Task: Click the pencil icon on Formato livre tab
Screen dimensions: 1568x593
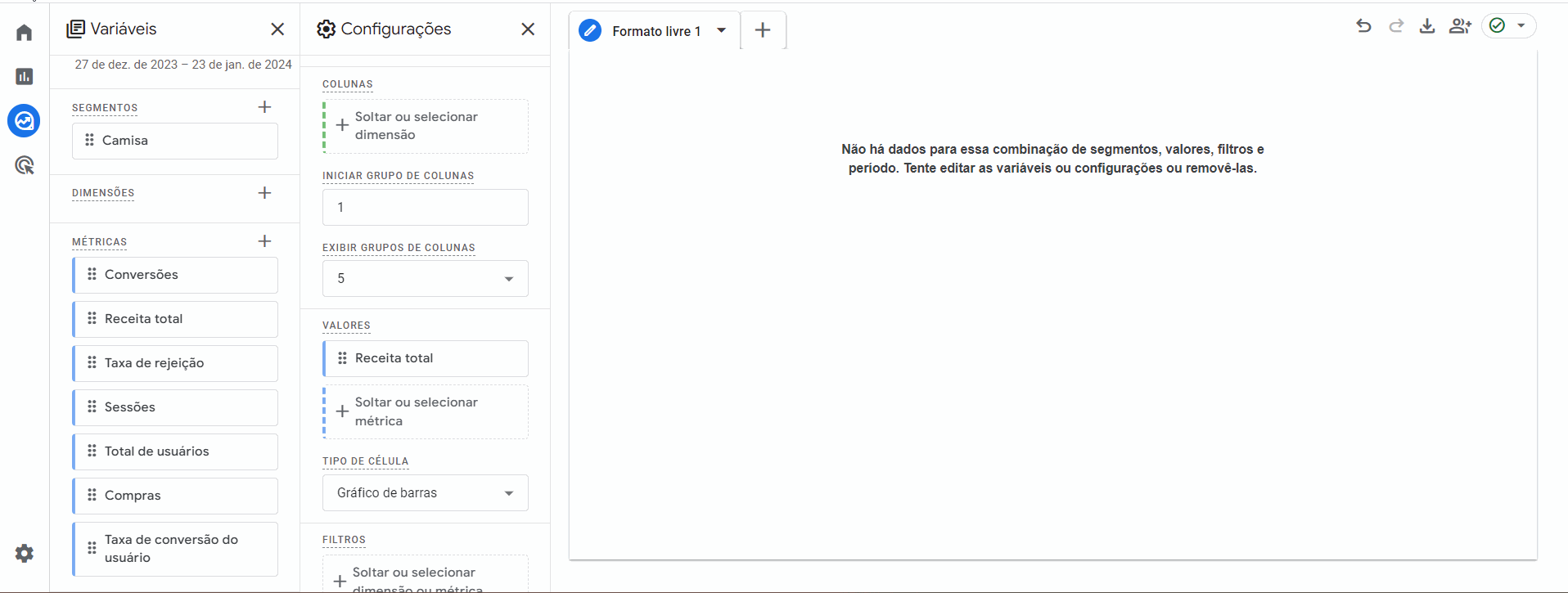Action: [x=590, y=31]
